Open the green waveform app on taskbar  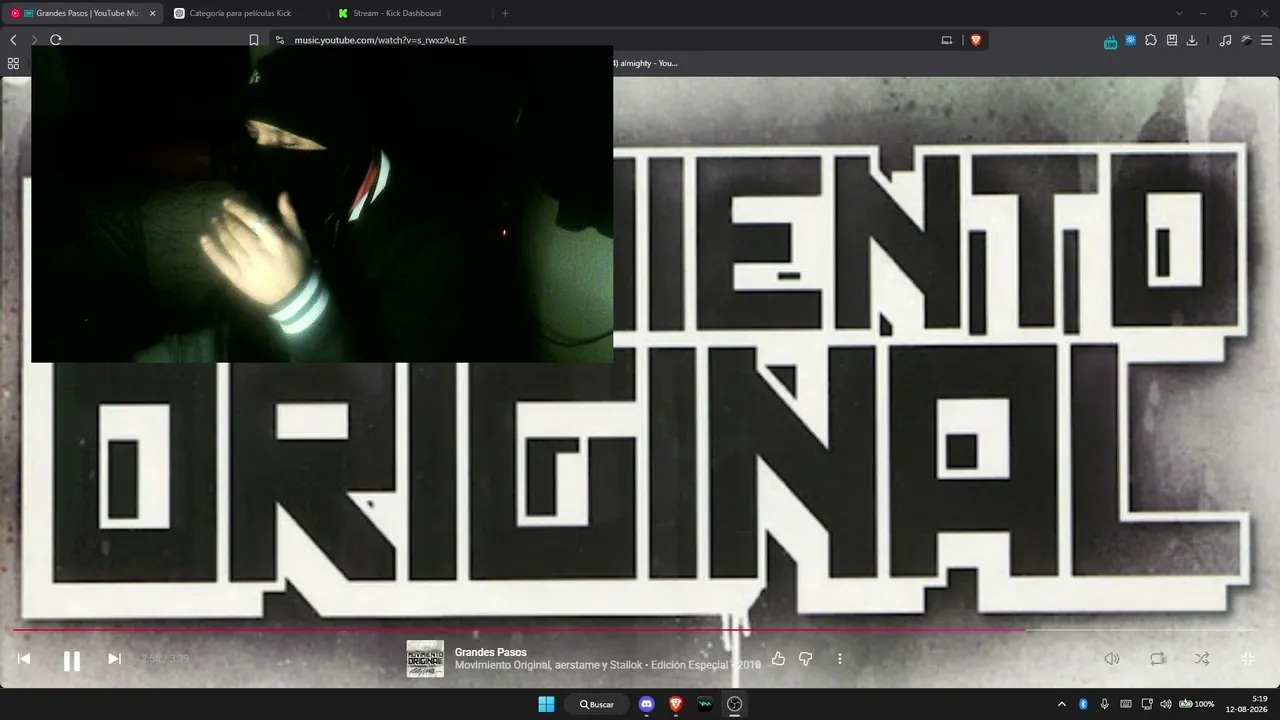click(x=705, y=704)
